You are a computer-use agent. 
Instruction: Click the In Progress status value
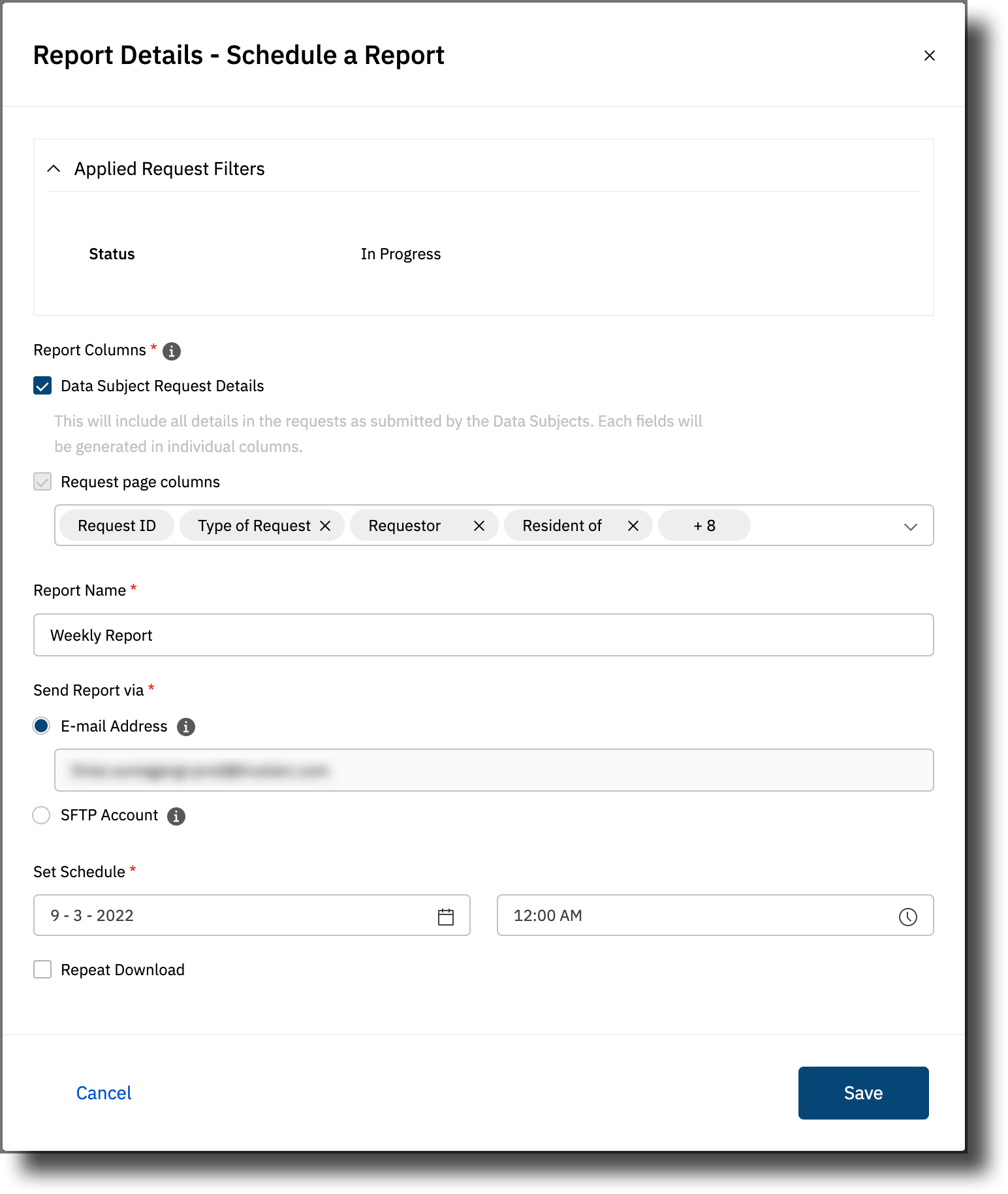tap(401, 254)
